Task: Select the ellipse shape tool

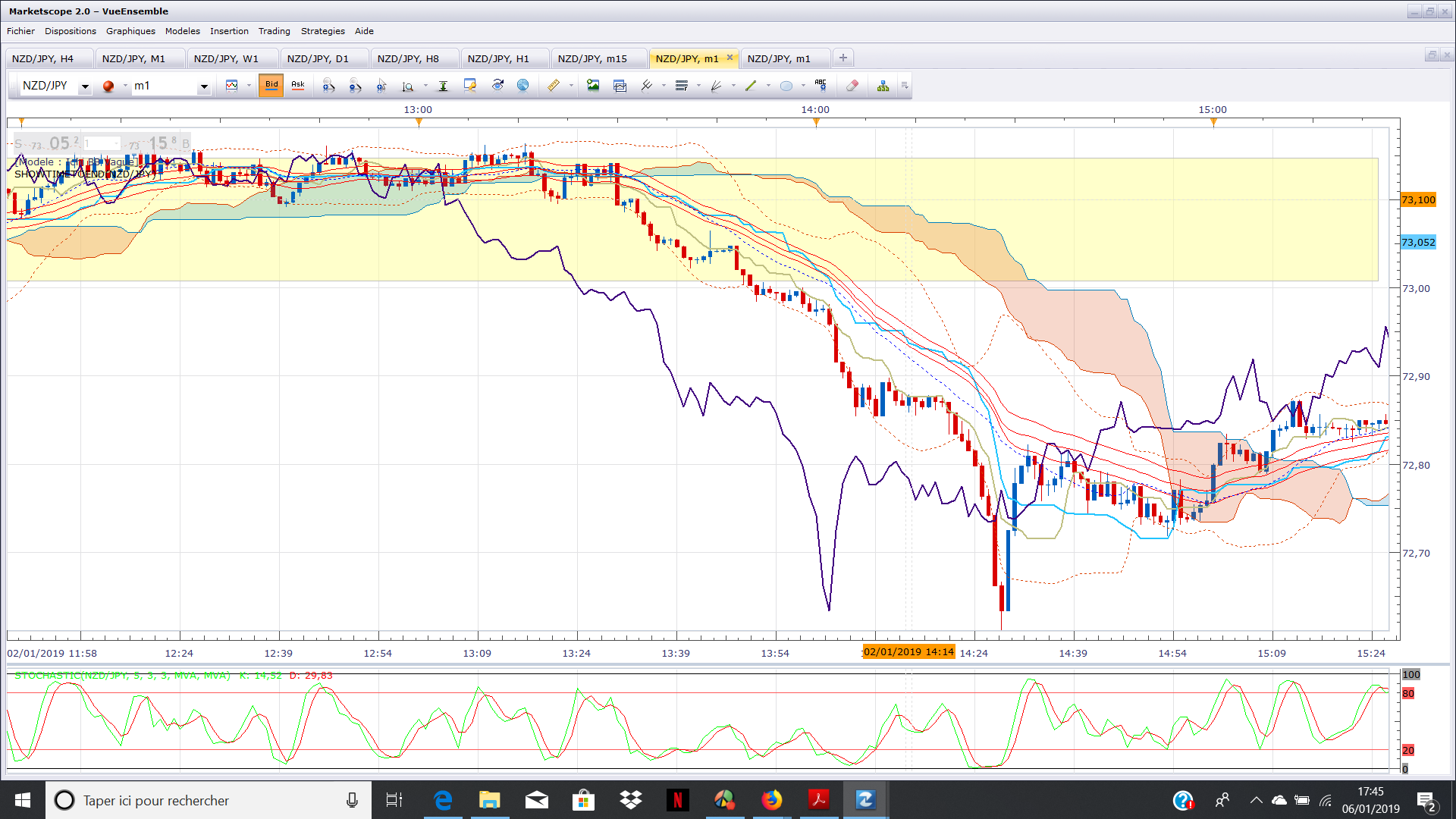Action: tap(786, 86)
